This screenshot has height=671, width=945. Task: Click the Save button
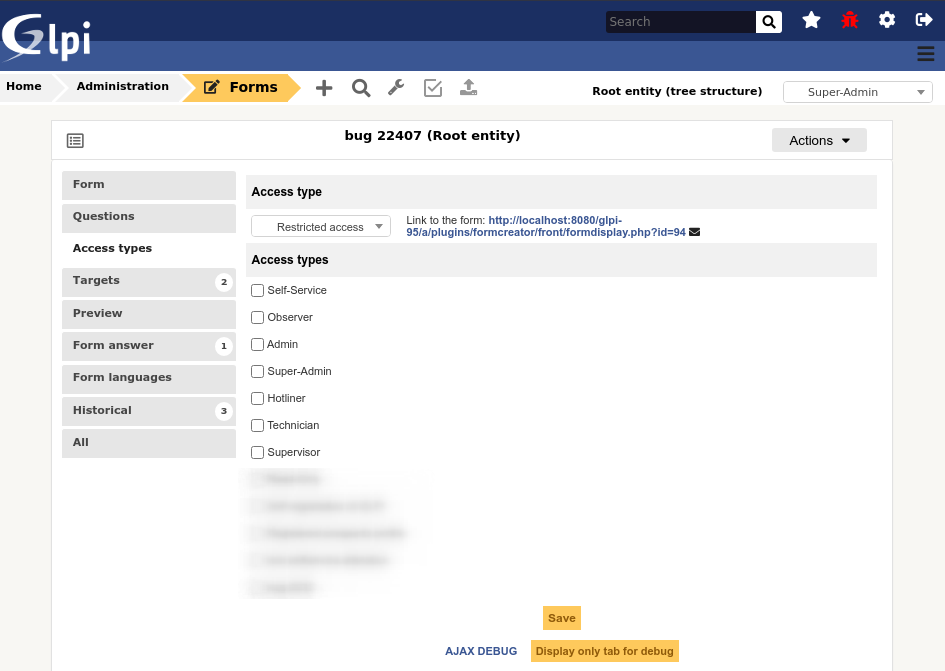click(561, 618)
